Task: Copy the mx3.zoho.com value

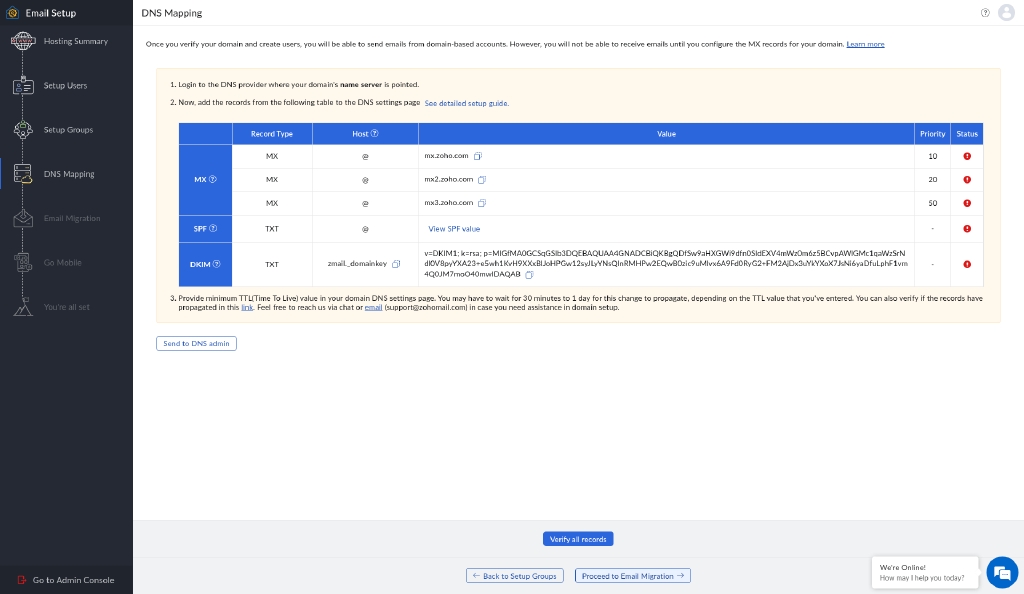Action: pos(482,203)
